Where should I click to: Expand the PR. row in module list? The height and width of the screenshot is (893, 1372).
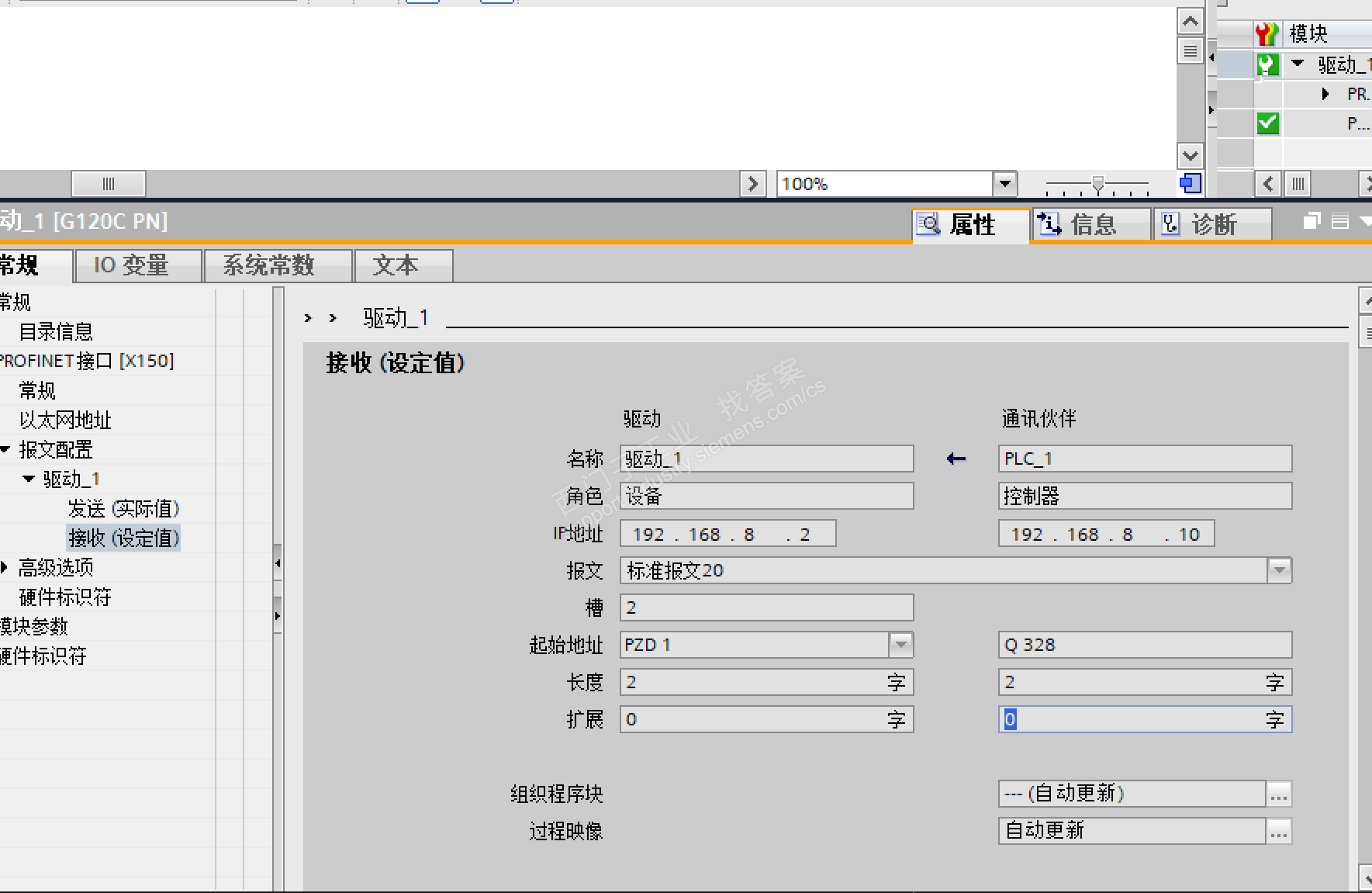1326,94
